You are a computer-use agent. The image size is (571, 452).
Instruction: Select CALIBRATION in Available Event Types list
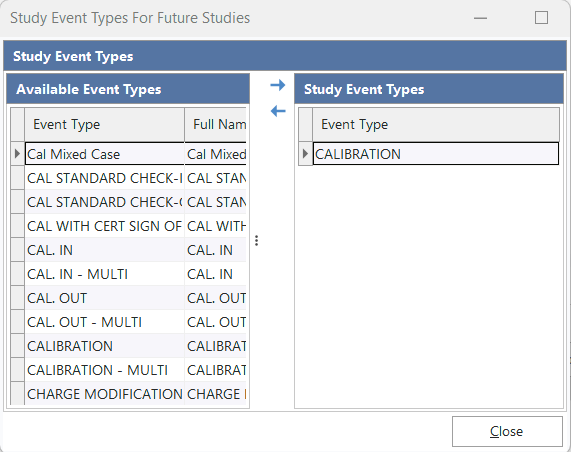105,346
